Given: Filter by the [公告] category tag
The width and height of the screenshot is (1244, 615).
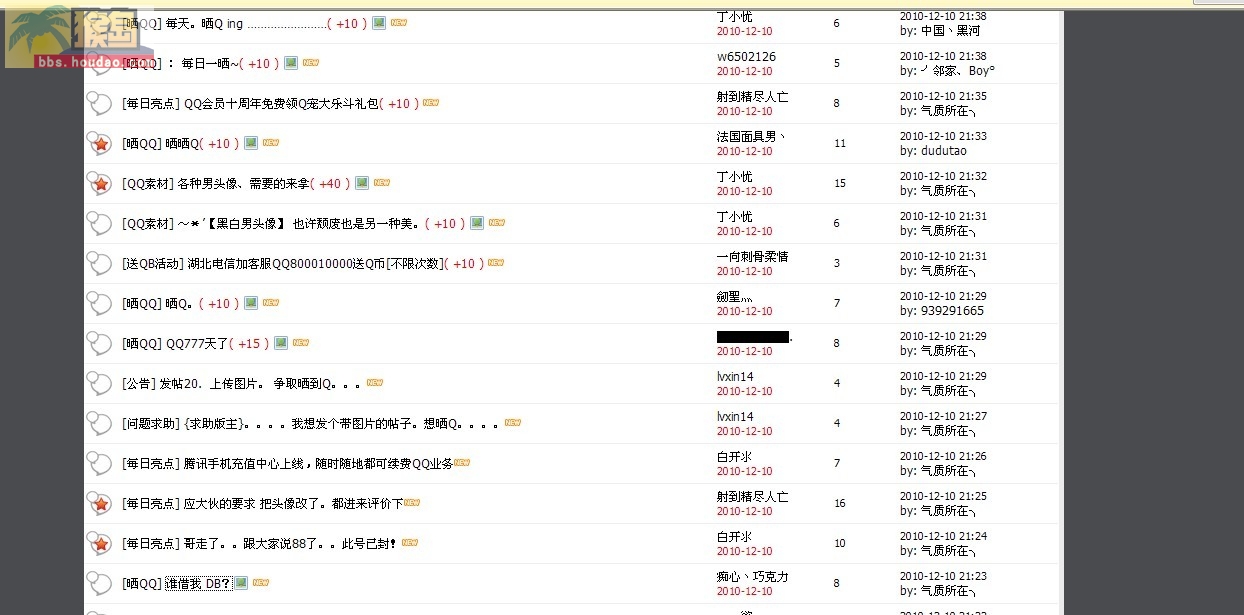Looking at the screenshot, I should pyautogui.click(x=138, y=383).
